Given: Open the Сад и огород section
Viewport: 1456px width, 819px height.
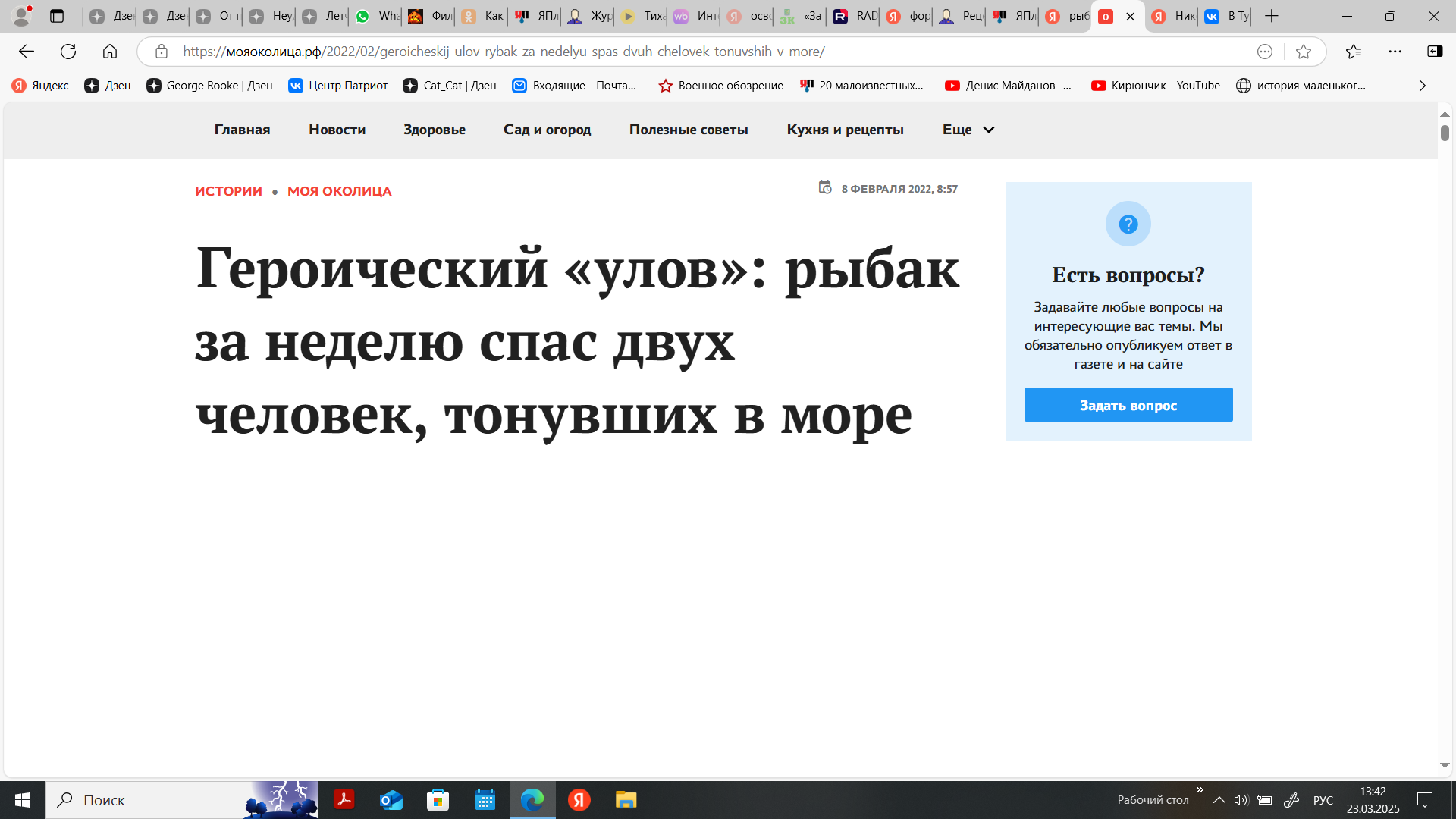Looking at the screenshot, I should coord(548,130).
